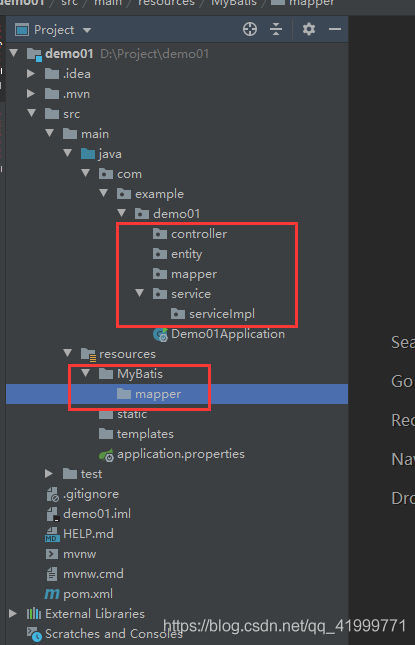Viewport: 415px width, 645px height.
Task: Open the Project panel settings gear
Action: (x=308, y=30)
